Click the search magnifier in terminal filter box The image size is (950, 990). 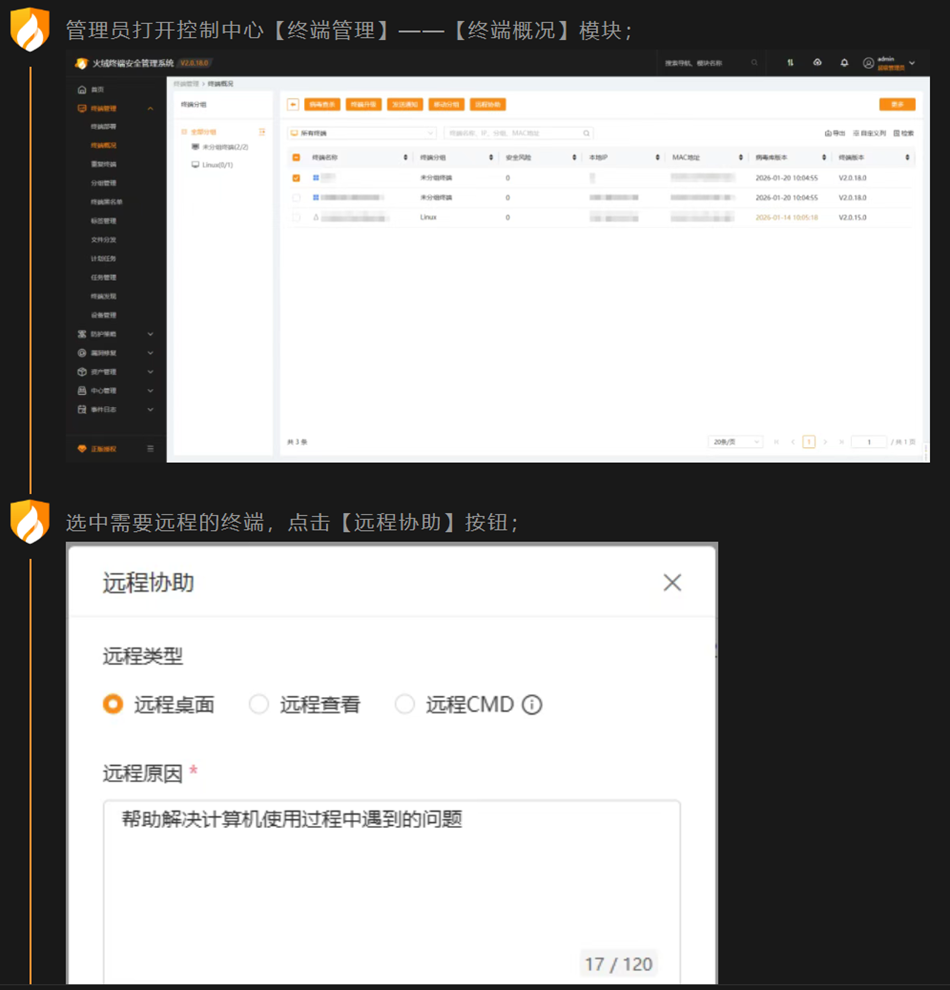click(x=586, y=133)
